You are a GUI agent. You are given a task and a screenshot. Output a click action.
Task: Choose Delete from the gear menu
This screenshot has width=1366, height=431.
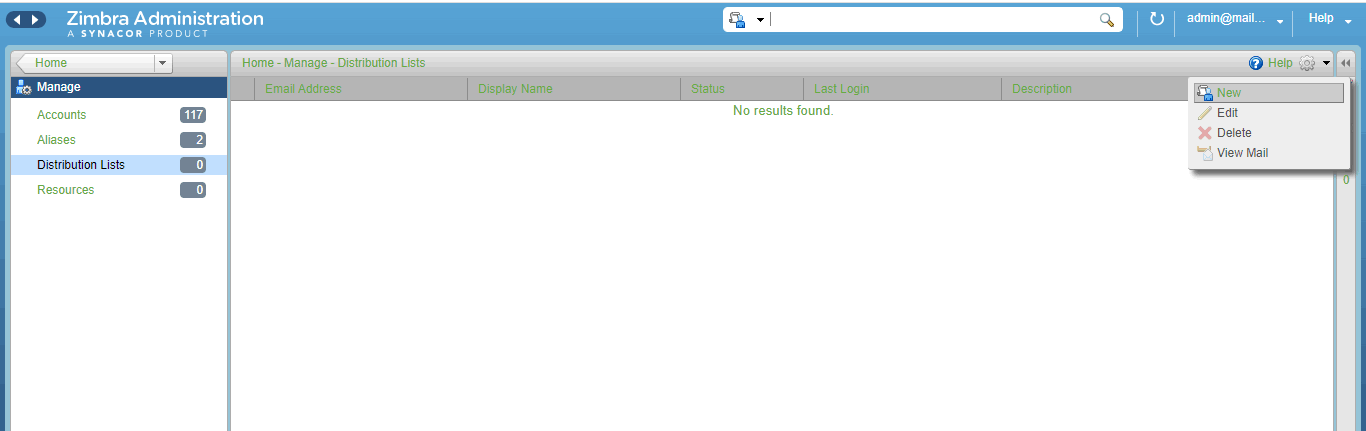point(1268,133)
